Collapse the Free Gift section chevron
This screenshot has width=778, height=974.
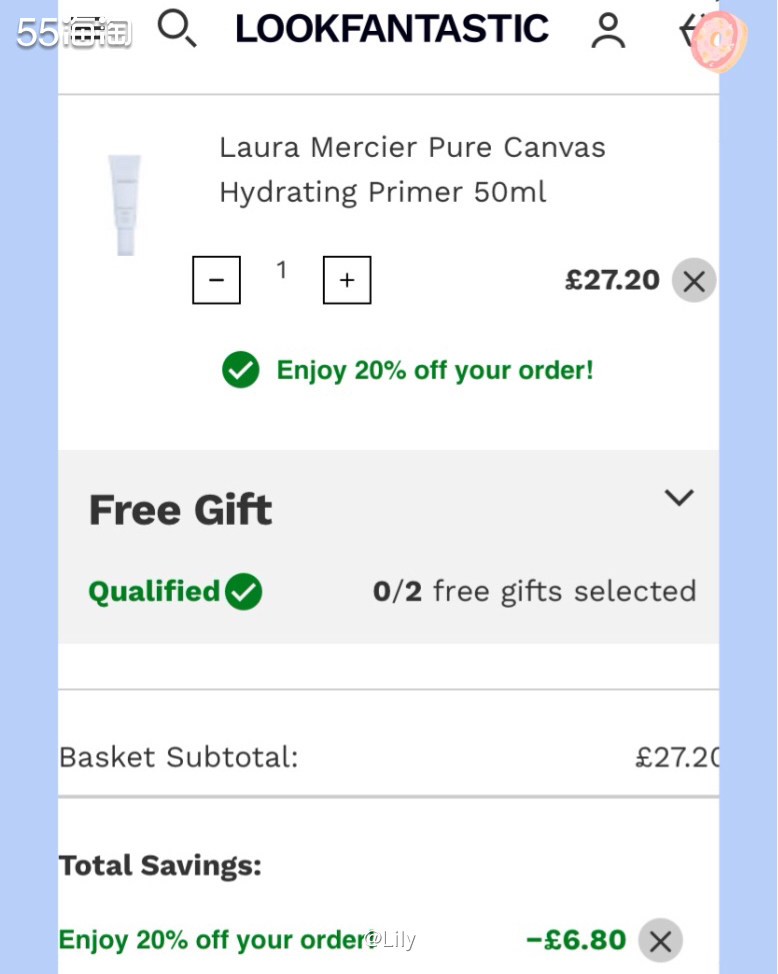click(679, 497)
